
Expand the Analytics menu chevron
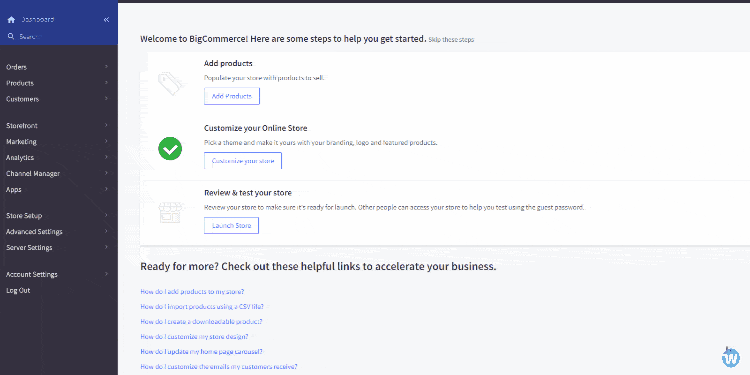tap(106, 157)
